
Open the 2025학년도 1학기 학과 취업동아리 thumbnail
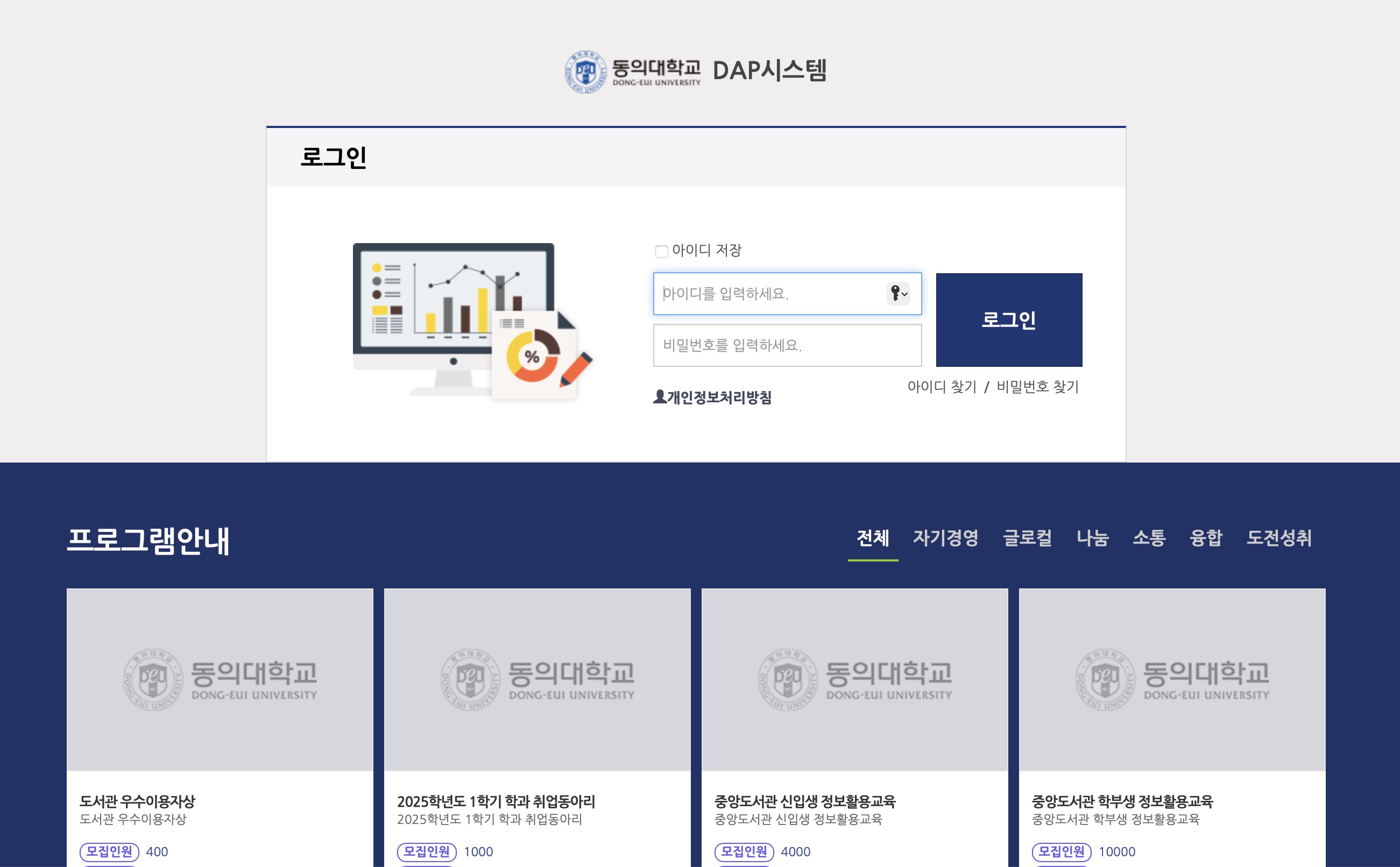537,679
